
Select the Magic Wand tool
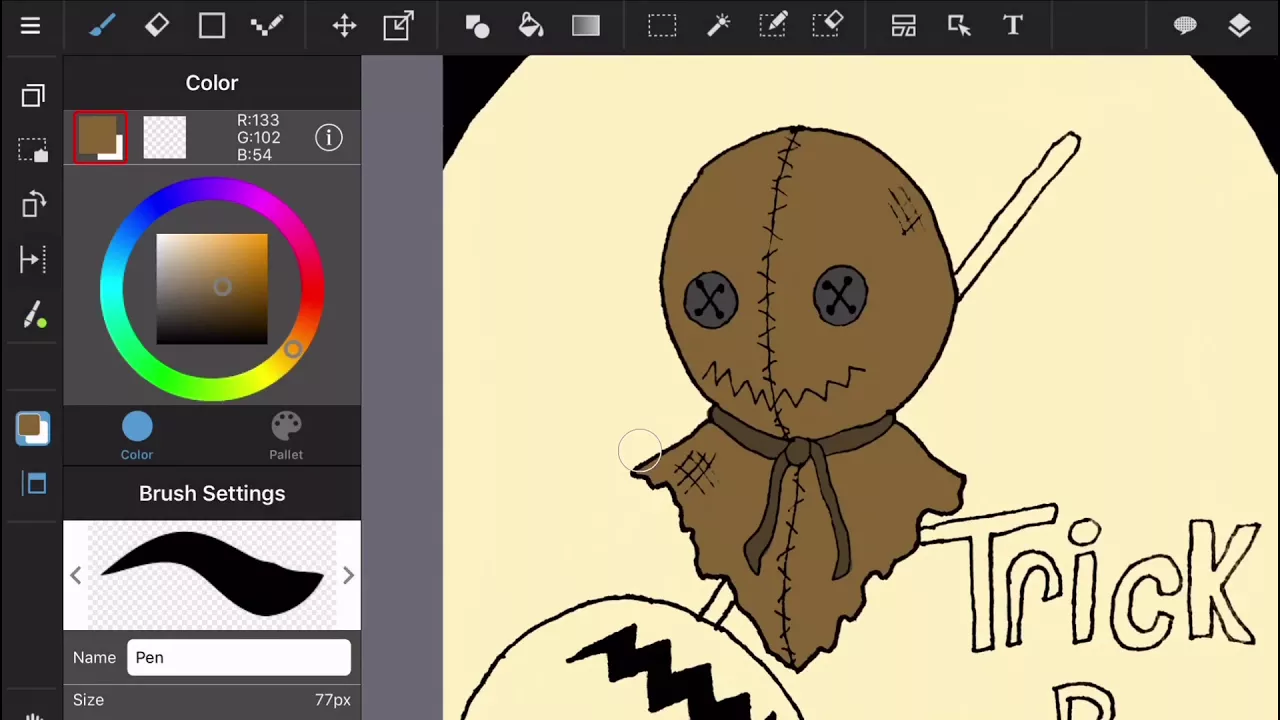click(718, 26)
